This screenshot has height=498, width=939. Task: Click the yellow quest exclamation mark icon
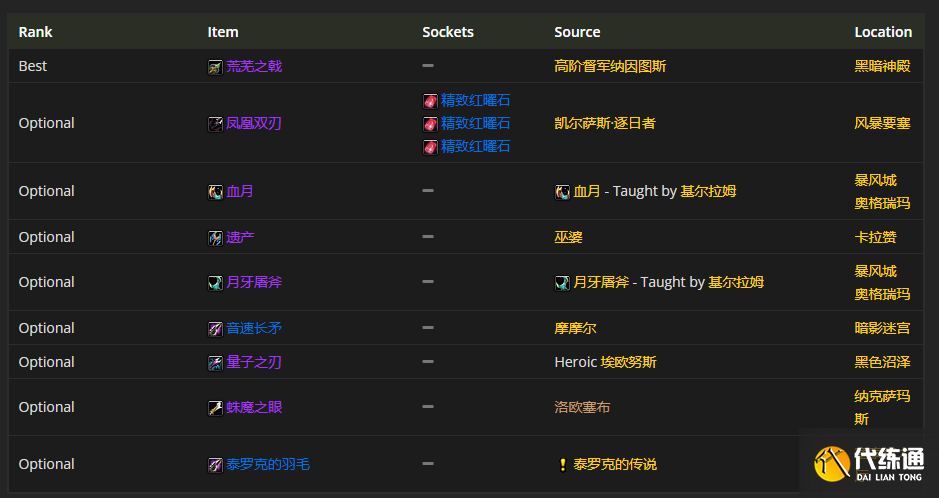tap(562, 465)
